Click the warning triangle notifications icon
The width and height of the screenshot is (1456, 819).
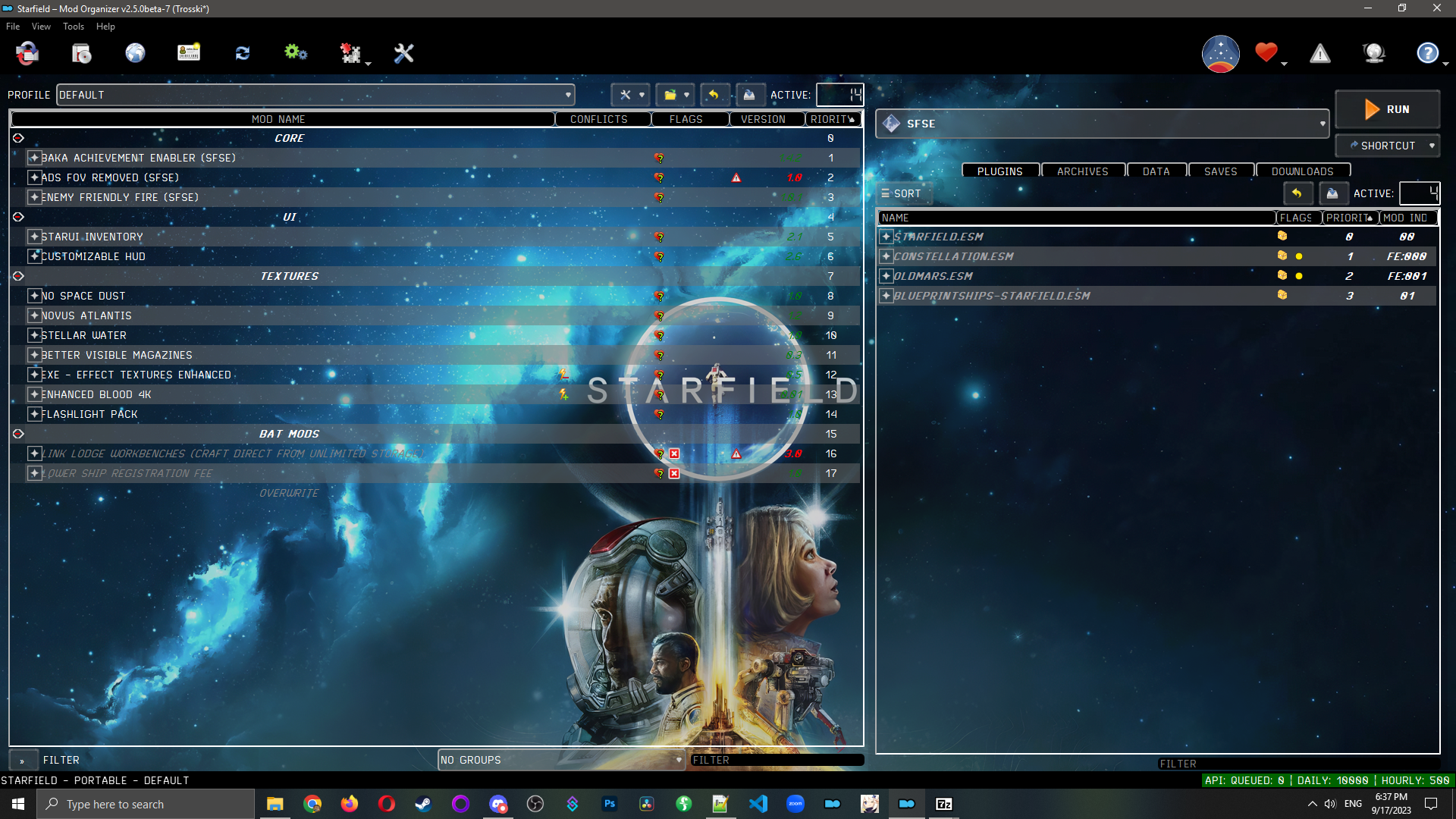tap(1320, 53)
